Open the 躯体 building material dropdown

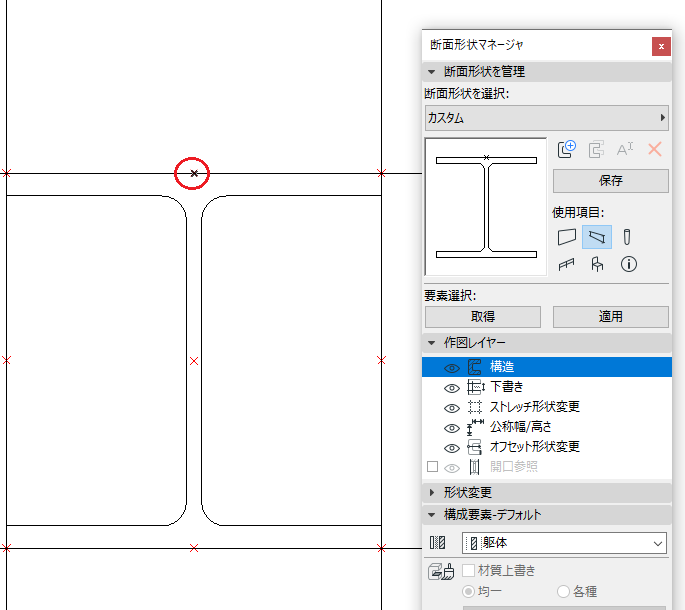[x=564, y=543]
